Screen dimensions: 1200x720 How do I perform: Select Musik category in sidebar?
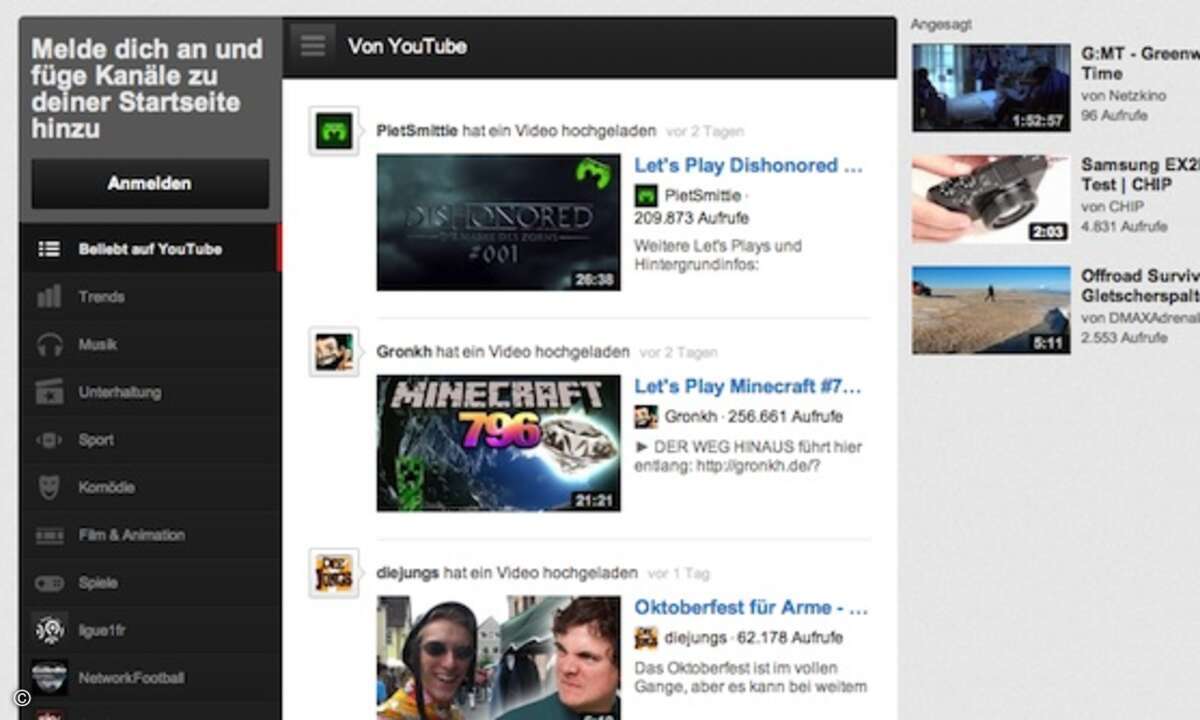click(x=150, y=345)
